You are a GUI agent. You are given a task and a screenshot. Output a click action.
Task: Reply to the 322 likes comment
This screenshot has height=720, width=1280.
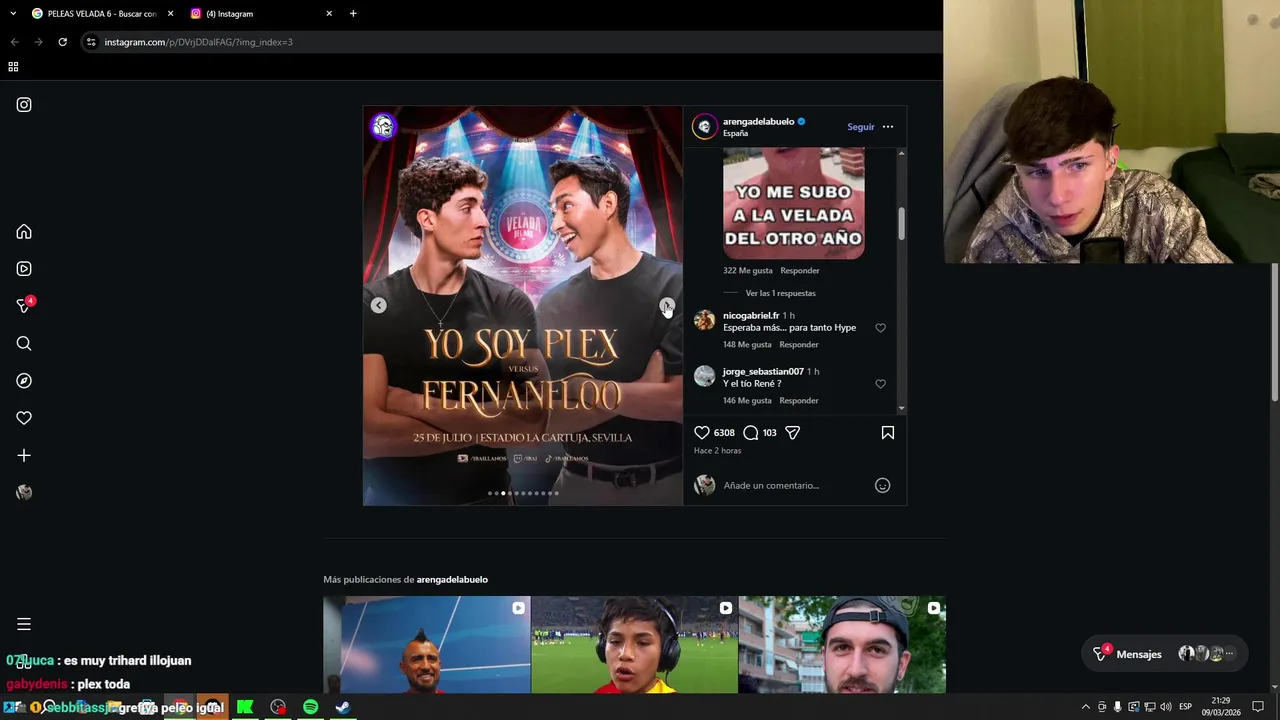click(800, 270)
